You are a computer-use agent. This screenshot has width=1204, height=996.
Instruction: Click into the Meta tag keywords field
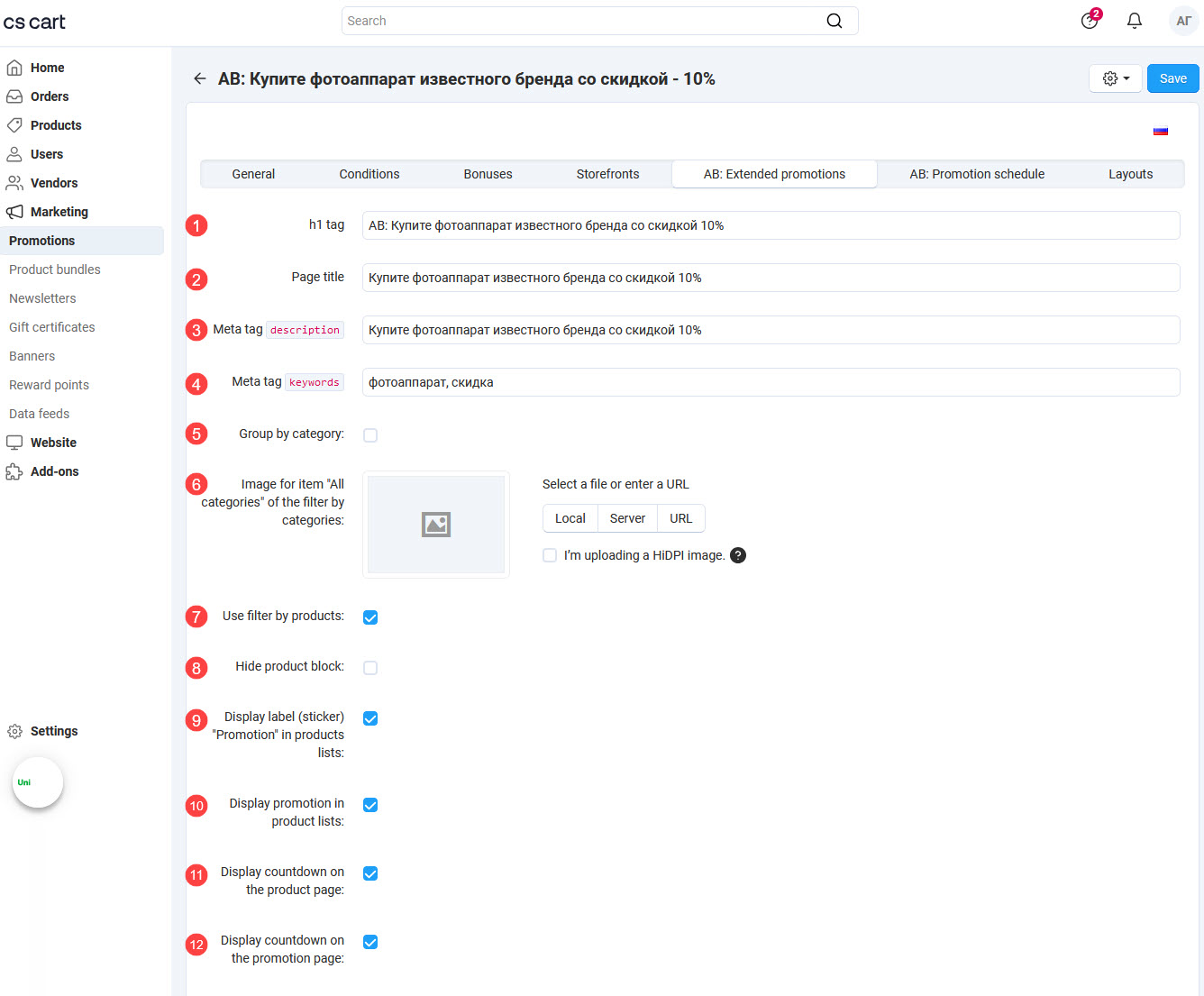771,382
